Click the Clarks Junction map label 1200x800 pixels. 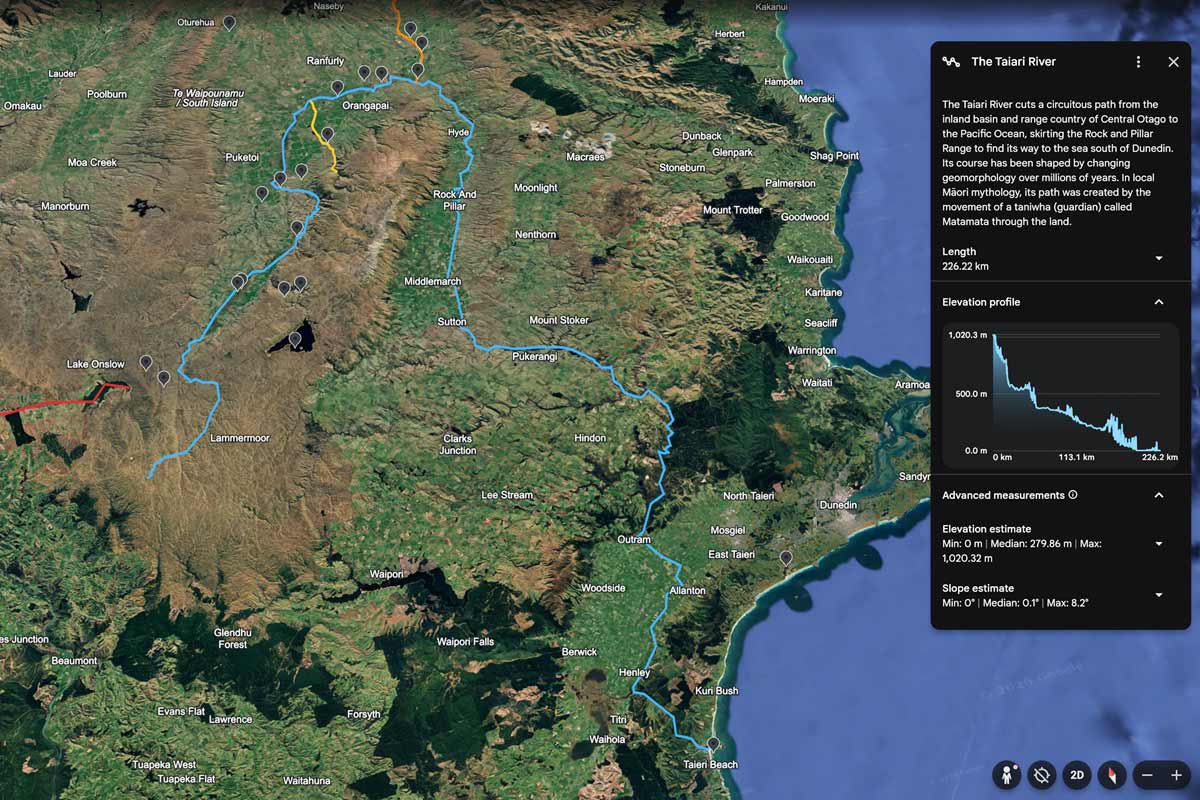pos(458,444)
